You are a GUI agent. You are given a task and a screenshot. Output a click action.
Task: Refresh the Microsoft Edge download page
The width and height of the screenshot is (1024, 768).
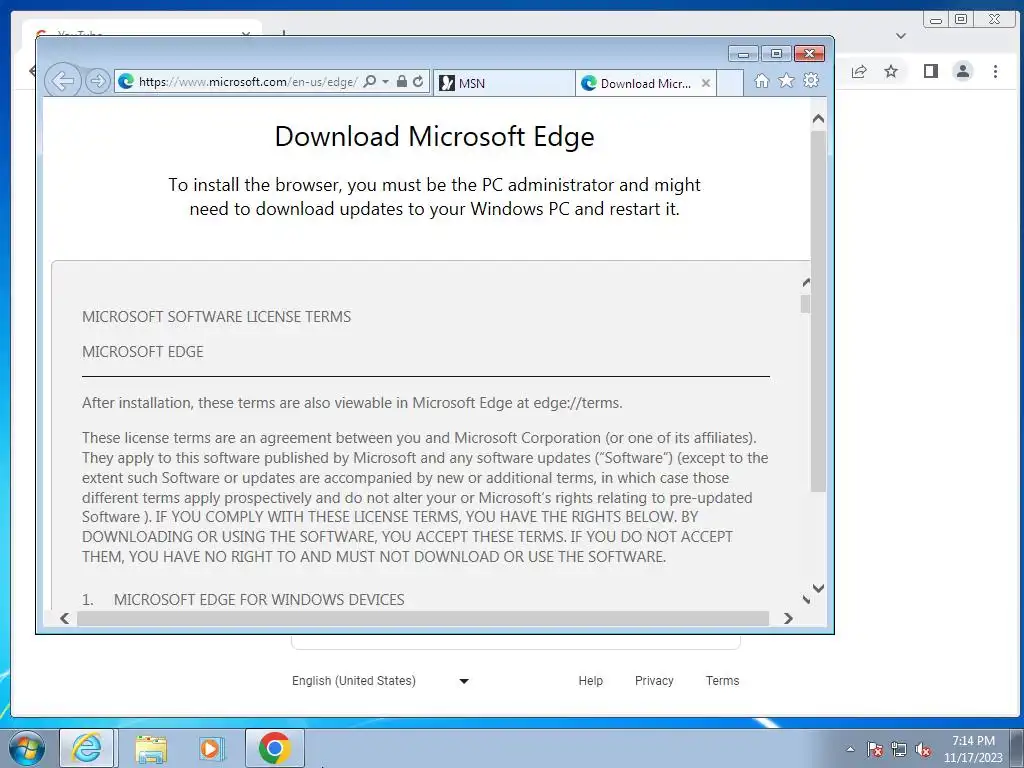(418, 82)
